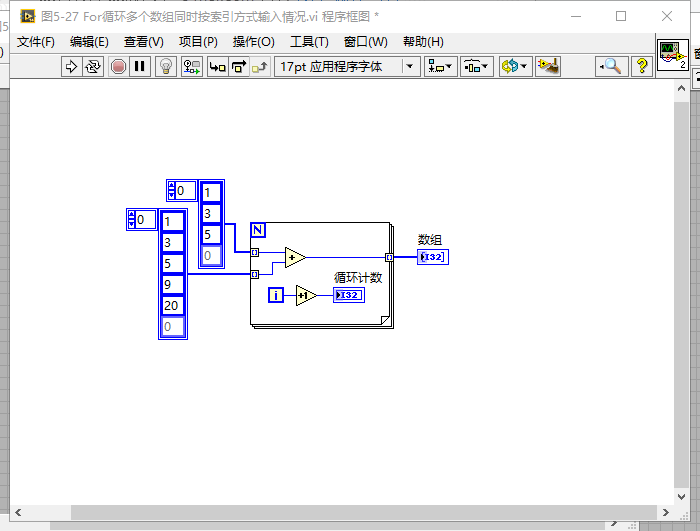
Task: Click the lower auto-indexing input tunnel
Action: [x=254, y=274]
